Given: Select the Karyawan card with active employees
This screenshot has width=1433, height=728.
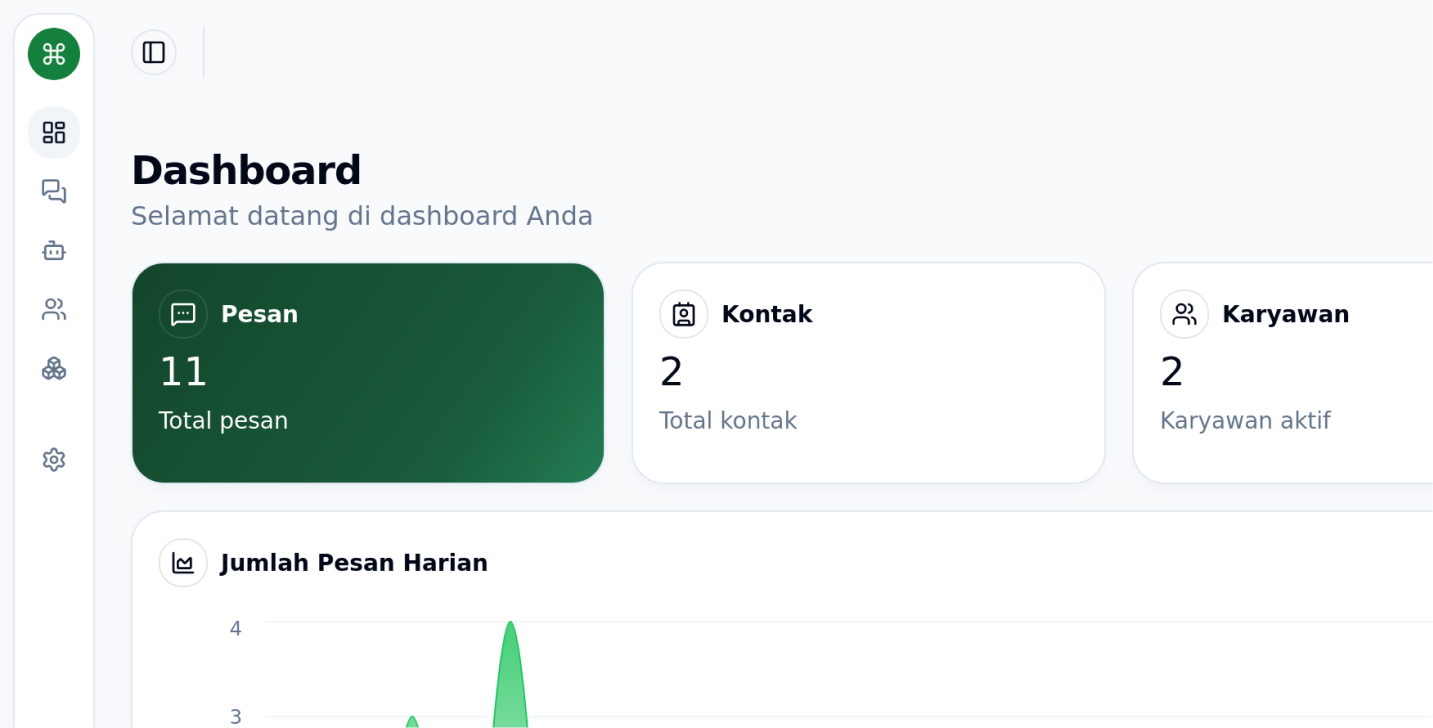Looking at the screenshot, I should coord(1300,373).
